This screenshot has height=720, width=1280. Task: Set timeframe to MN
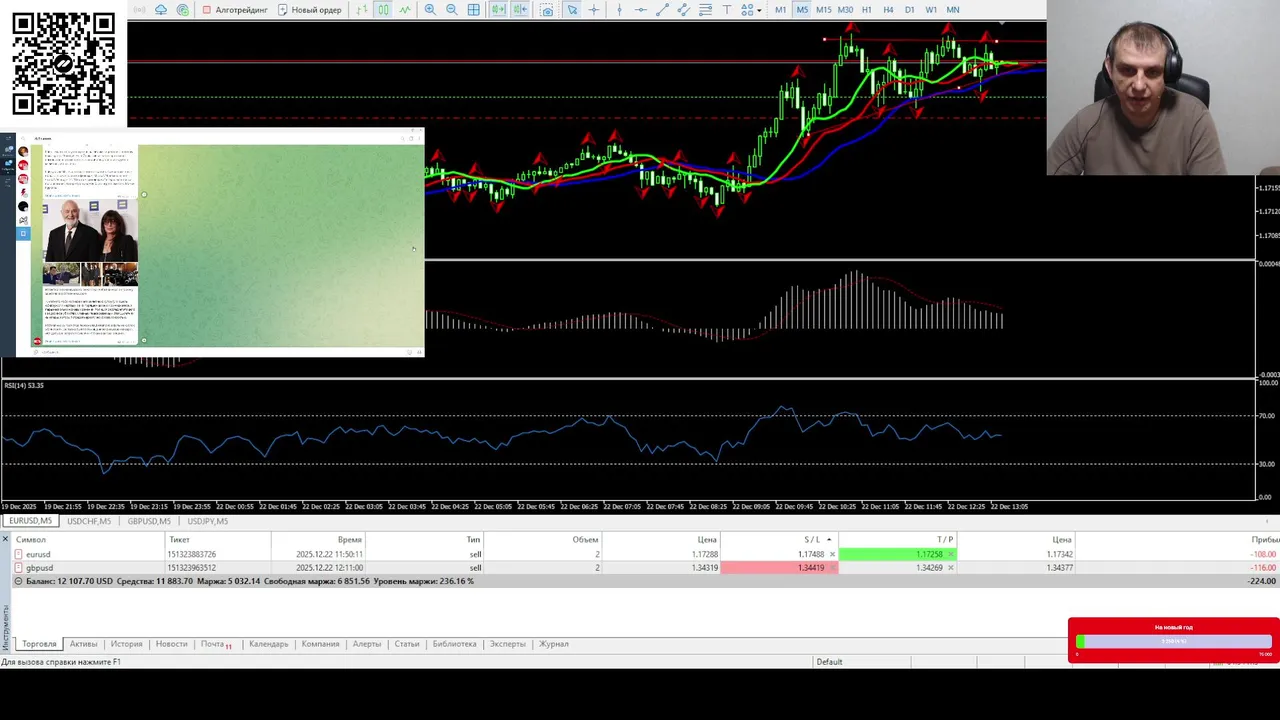952,9
